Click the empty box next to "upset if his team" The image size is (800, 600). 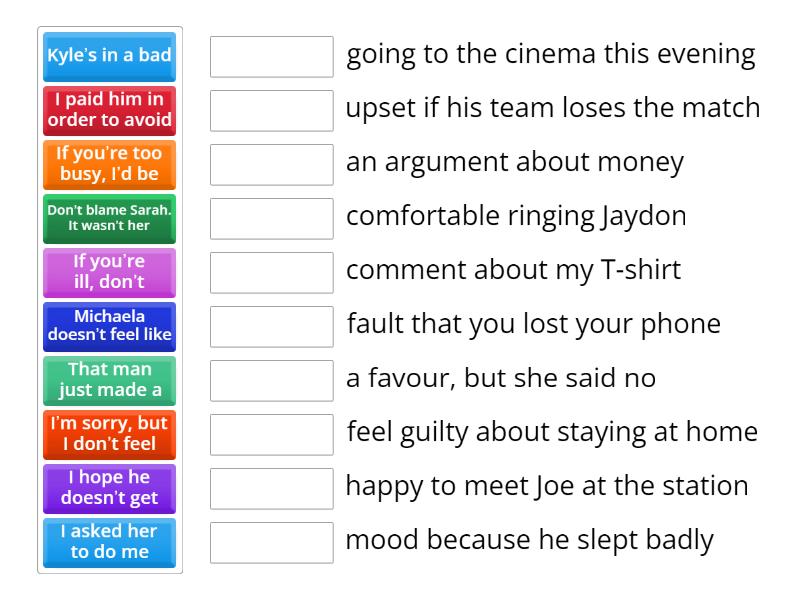[x=272, y=110]
